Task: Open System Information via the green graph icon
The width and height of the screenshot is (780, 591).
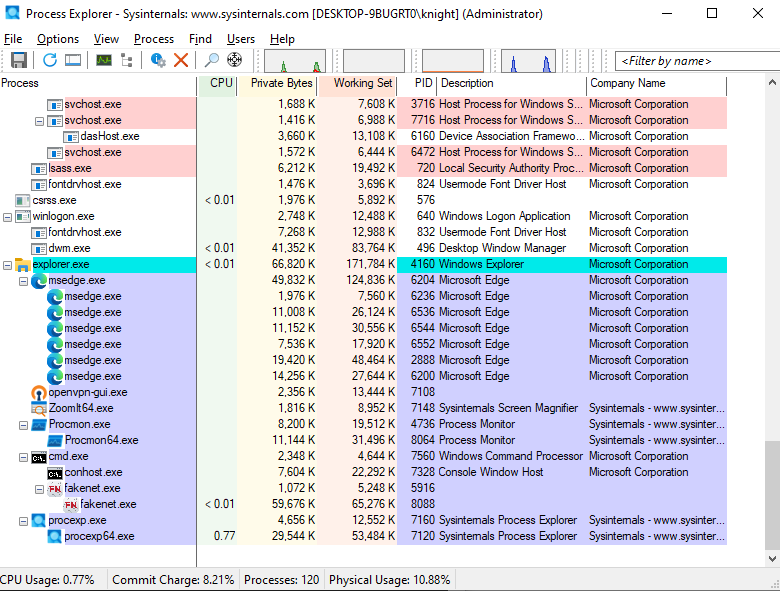Action: [x=103, y=60]
